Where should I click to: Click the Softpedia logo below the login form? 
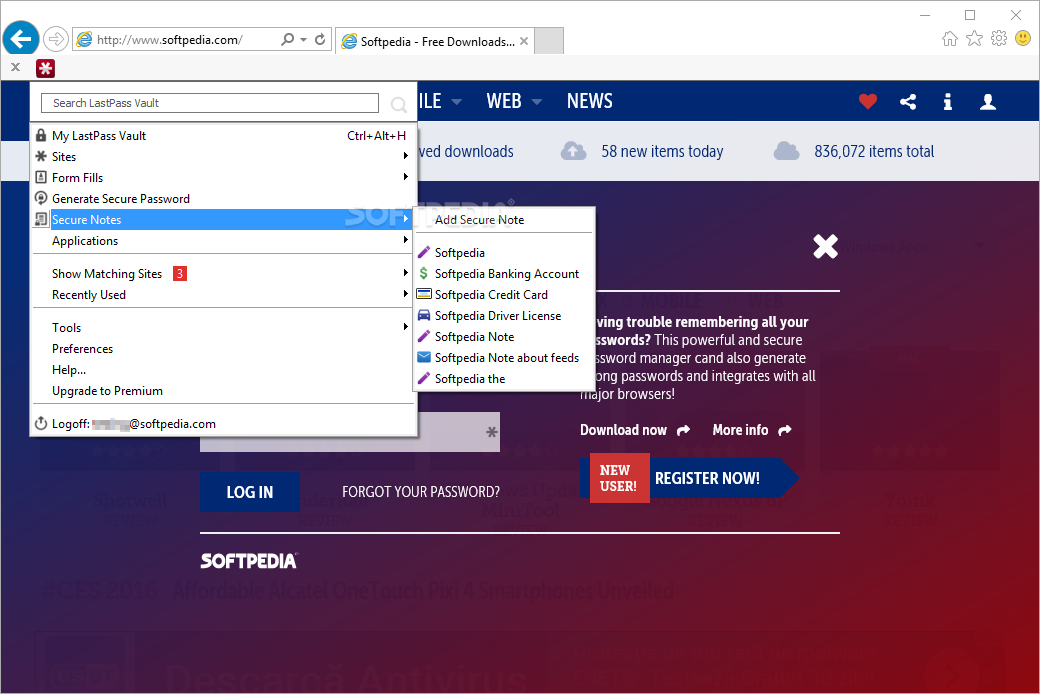pyautogui.click(x=249, y=561)
